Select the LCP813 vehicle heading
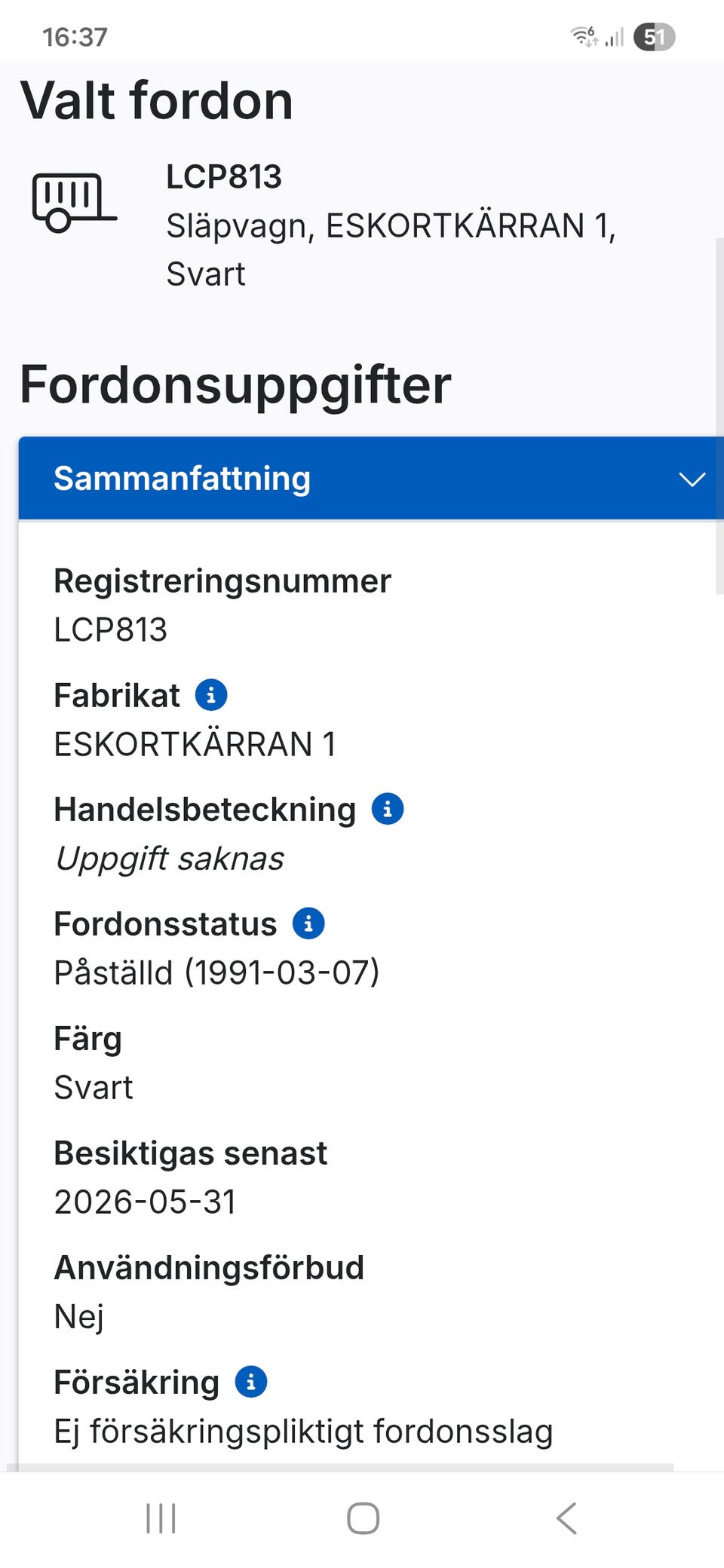Viewport: 724px width, 1568px height. coord(224,177)
